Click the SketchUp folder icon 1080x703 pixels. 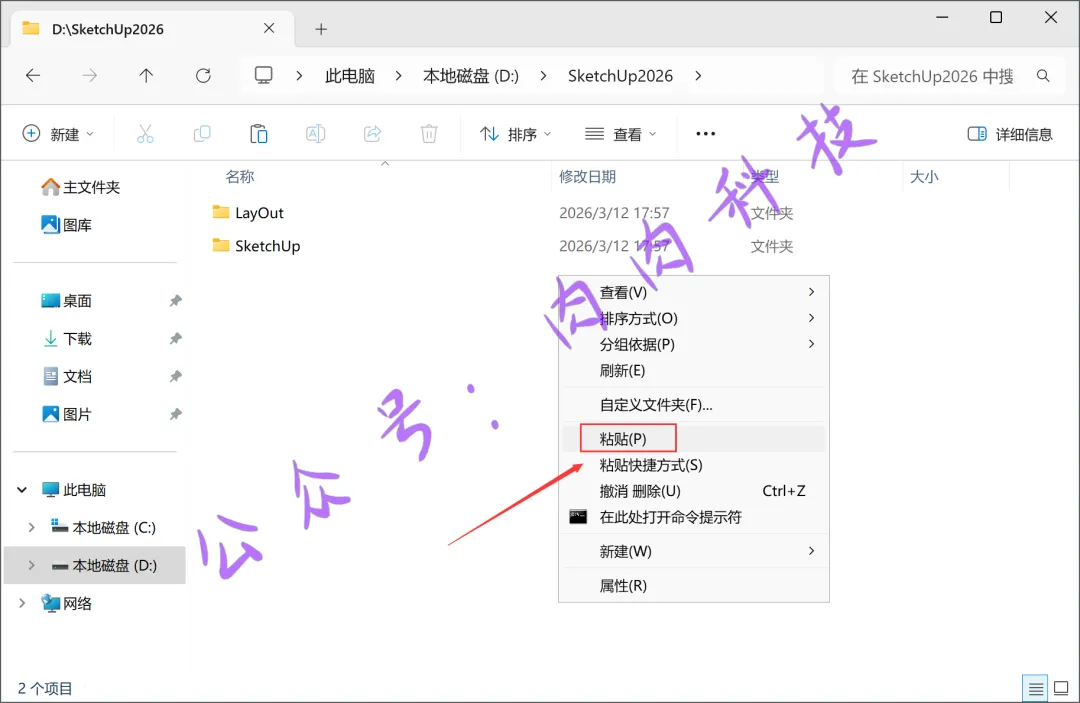coord(220,245)
